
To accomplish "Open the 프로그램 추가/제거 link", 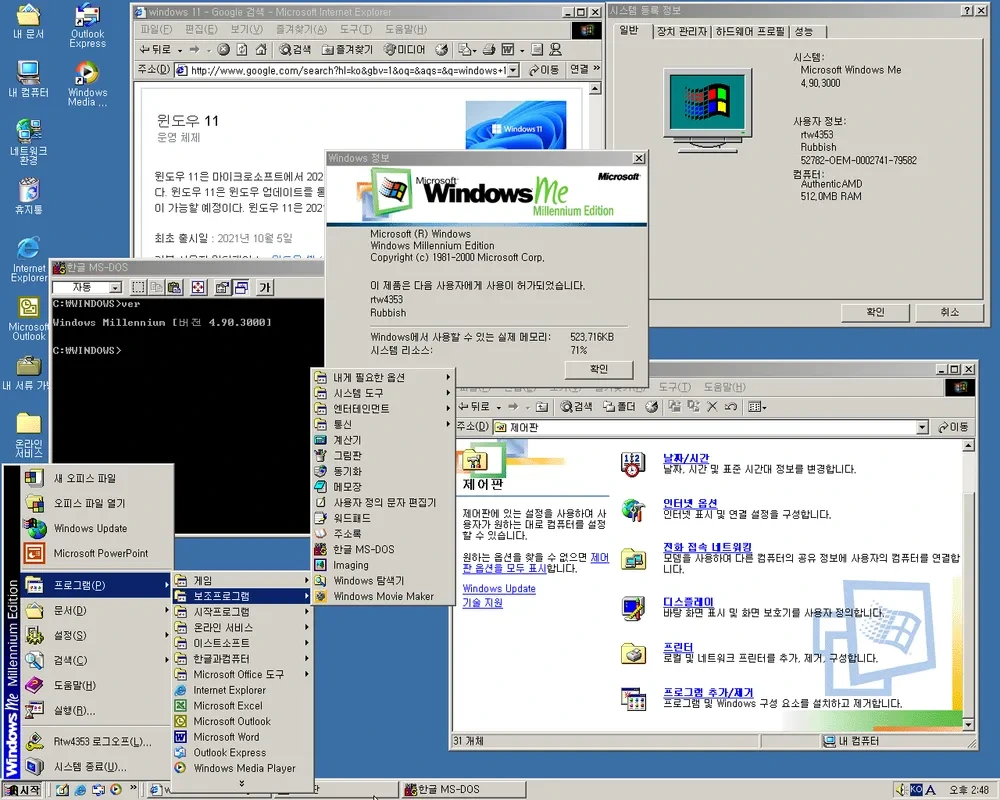I will click(x=708, y=692).
